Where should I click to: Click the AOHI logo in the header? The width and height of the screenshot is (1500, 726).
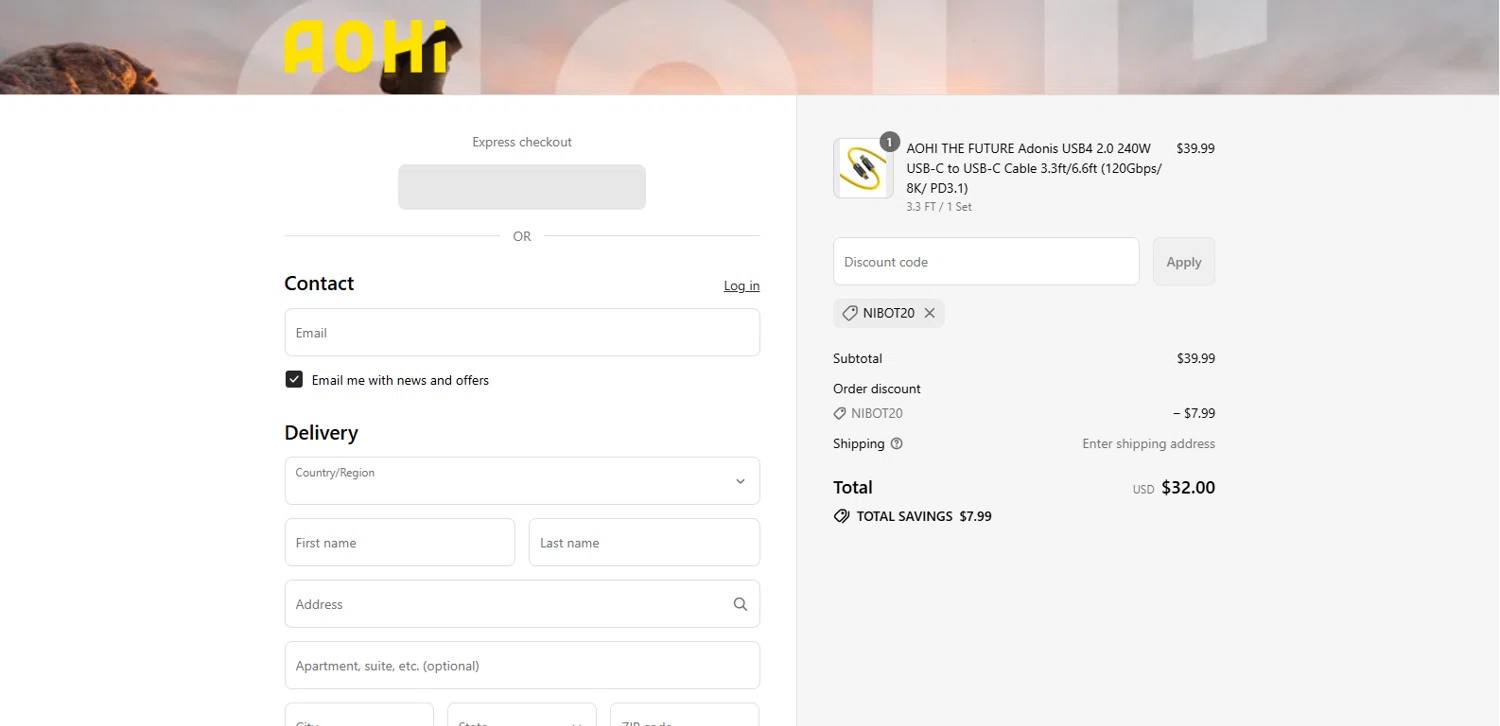point(365,47)
